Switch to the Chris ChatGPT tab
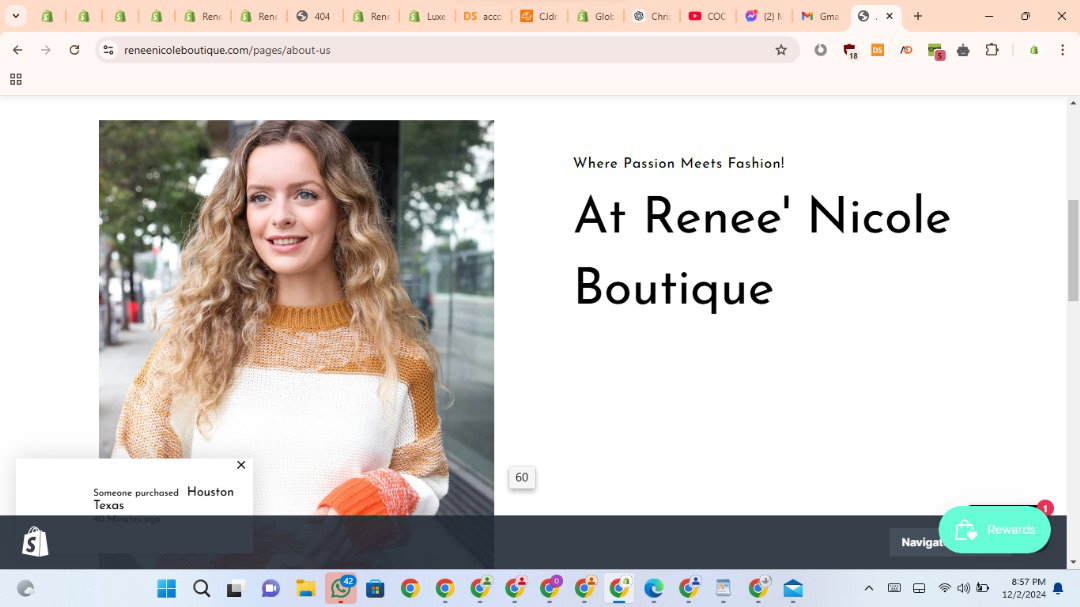 click(652, 16)
